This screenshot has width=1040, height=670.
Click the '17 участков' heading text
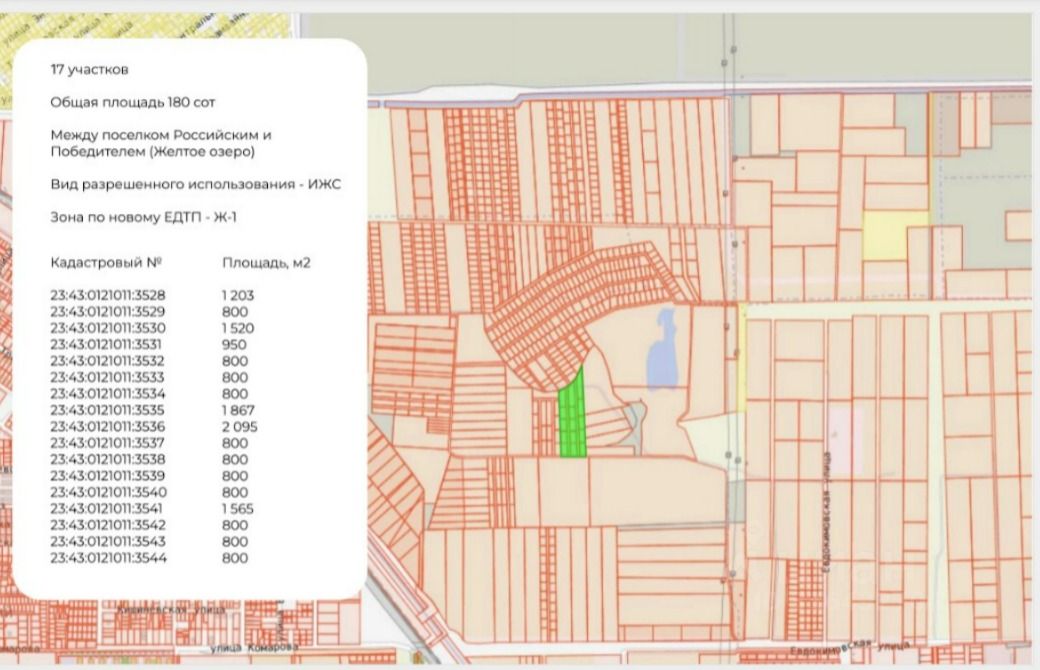(x=90, y=70)
